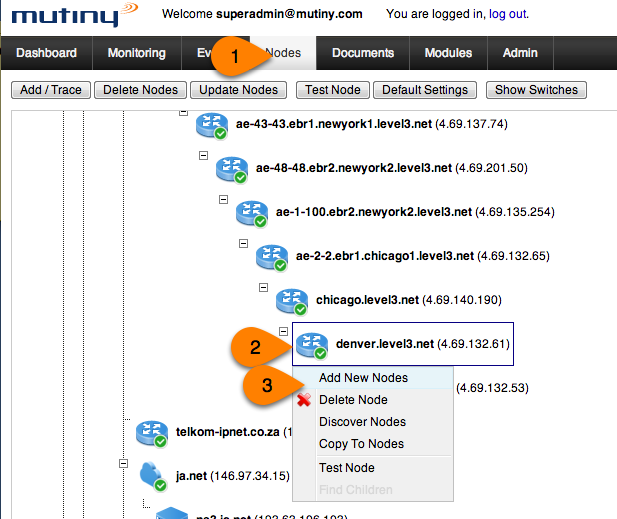Collapse the ja.net node branch
The width and height of the screenshot is (617, 519).
[124, 464]
